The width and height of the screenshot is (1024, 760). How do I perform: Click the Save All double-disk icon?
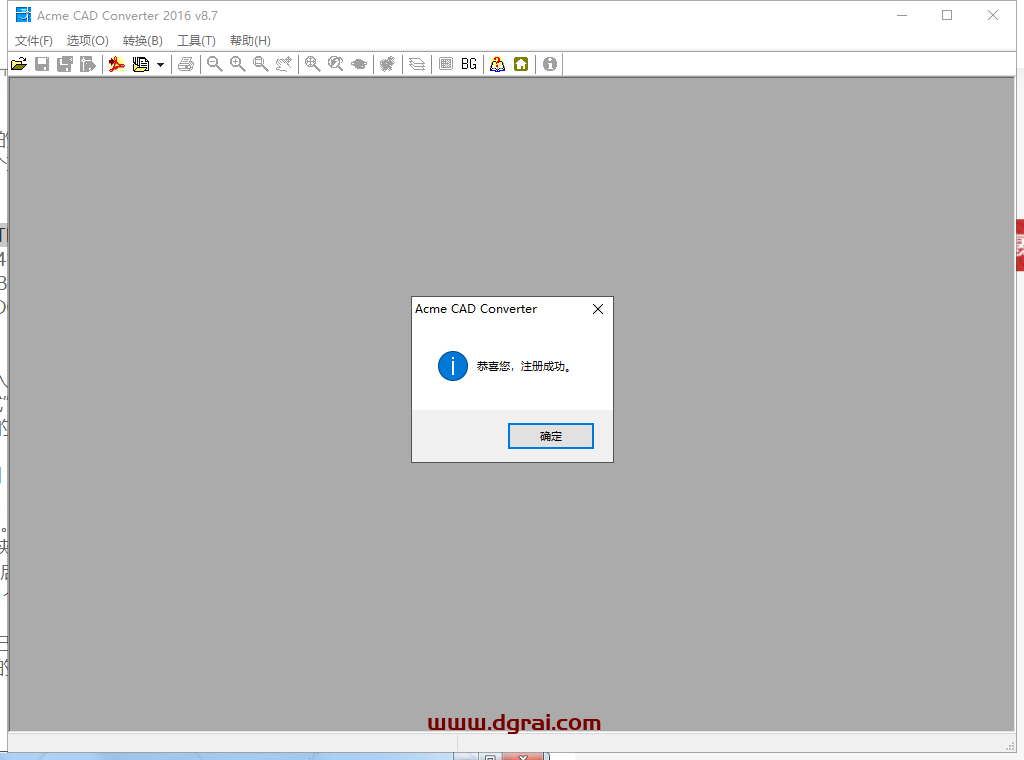point(65,64)
